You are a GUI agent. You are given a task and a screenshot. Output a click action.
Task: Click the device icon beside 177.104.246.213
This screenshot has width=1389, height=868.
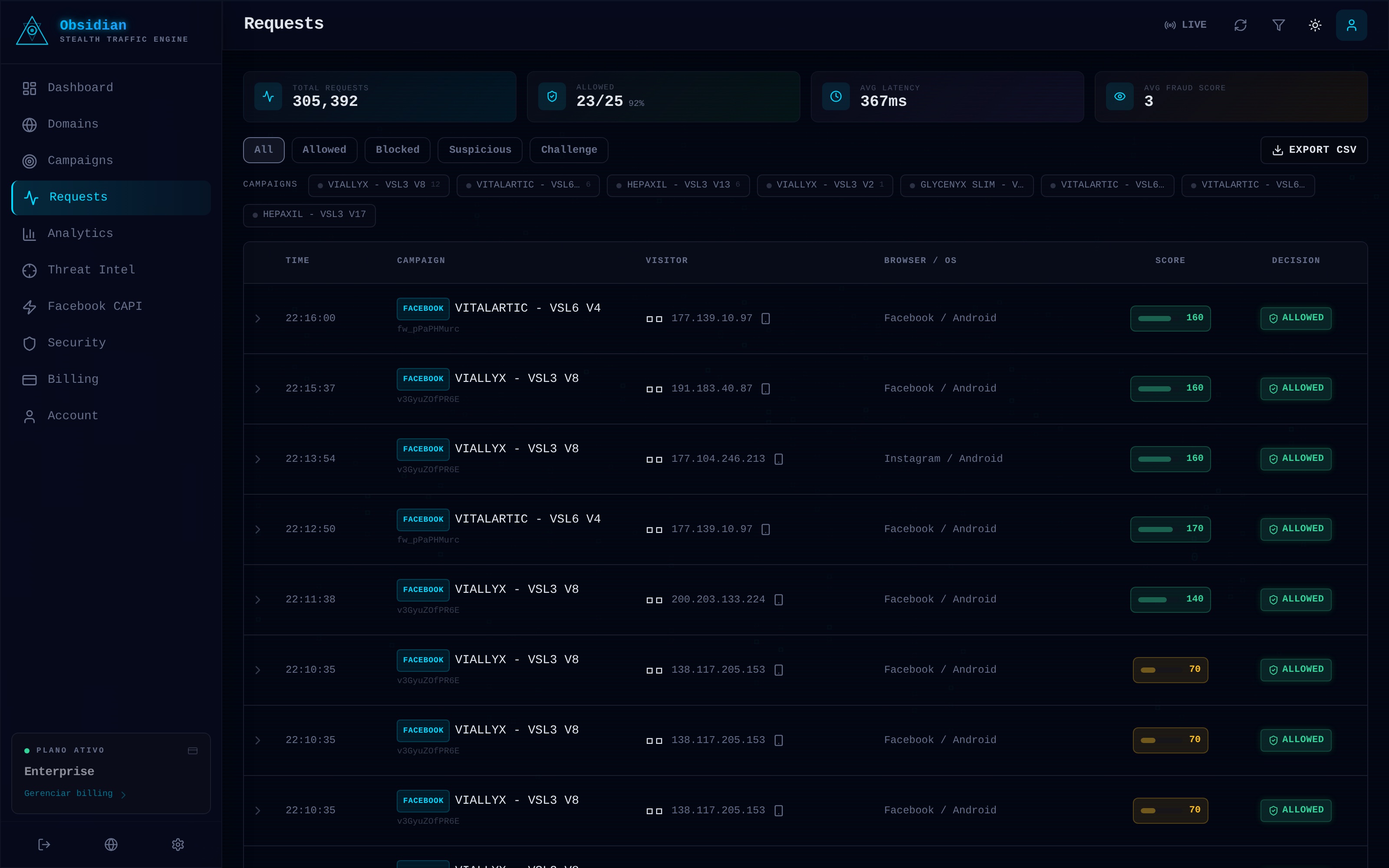point(778,459)
